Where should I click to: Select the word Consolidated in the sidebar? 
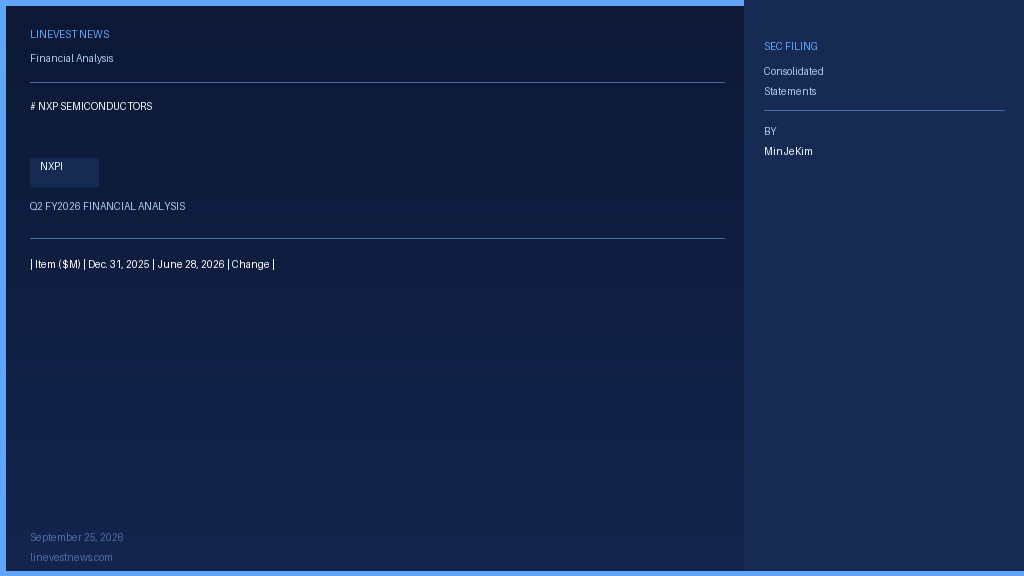[793, 72]
